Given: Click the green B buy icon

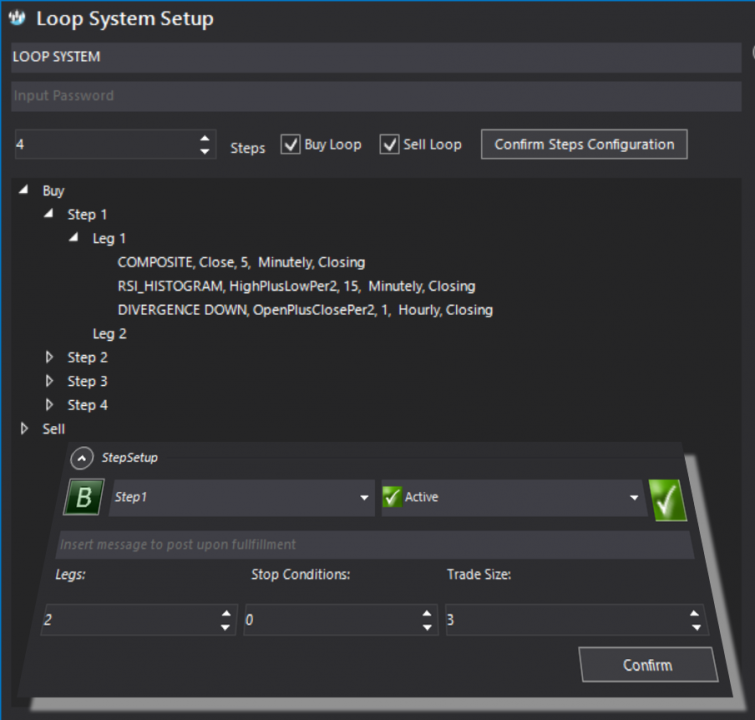Looking at the screenshot, I should pyautogui.click(x=84, y=497).
